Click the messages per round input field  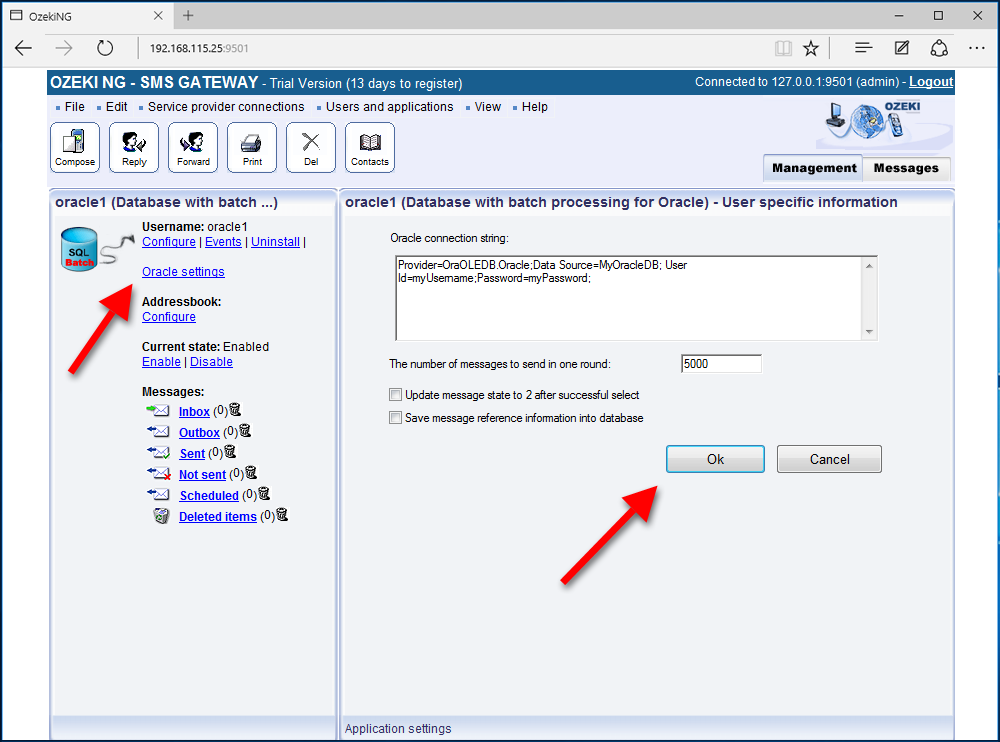pos(720,363)
